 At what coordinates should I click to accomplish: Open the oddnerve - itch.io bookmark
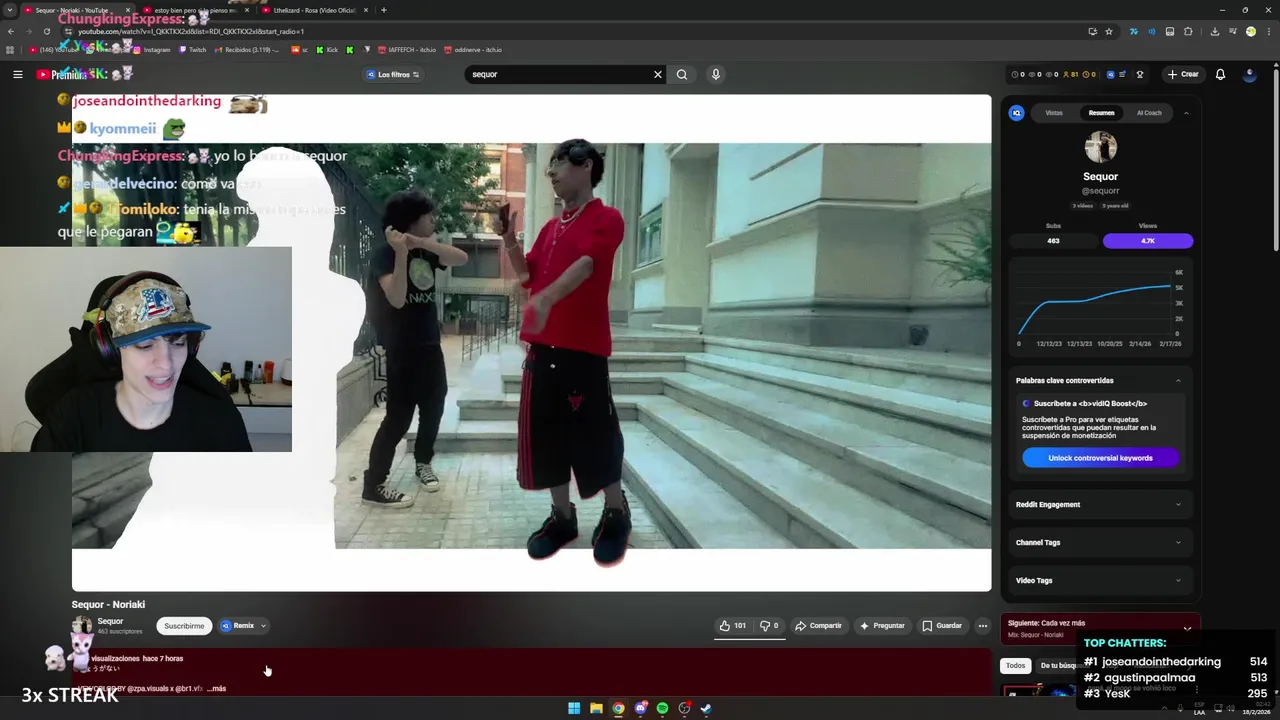click(473, 50)
